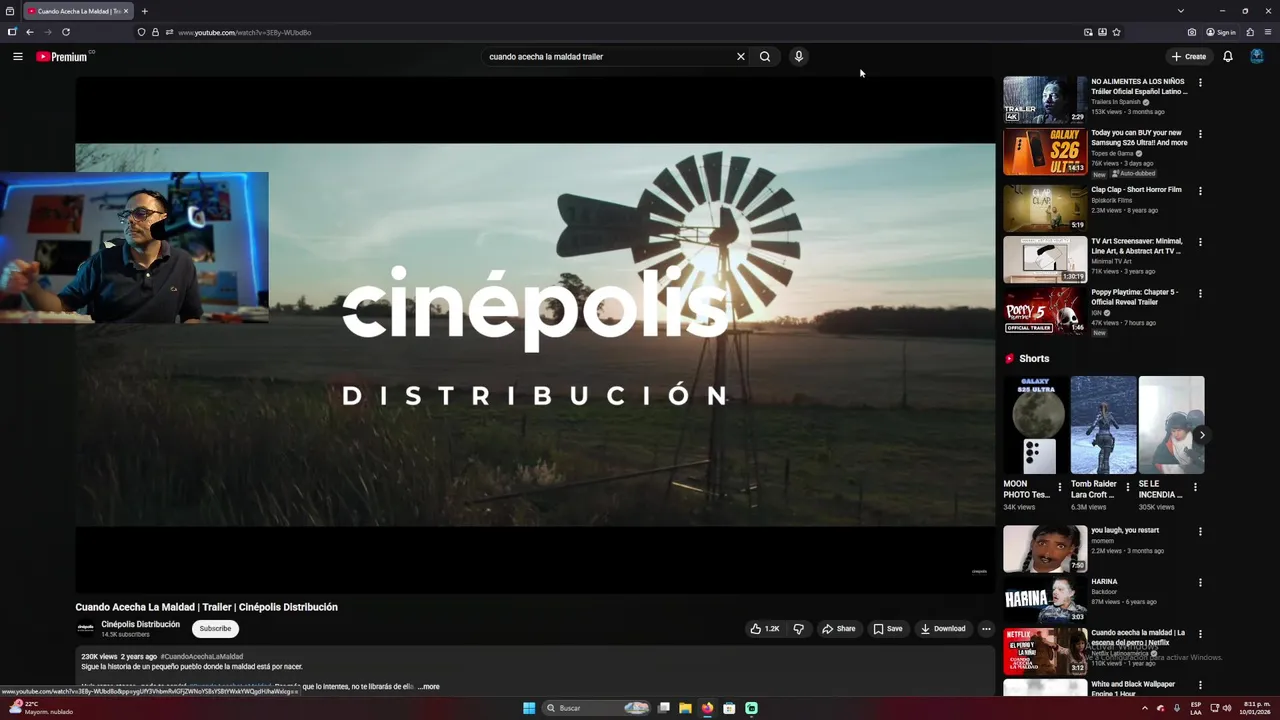Submit search with magnifier icon
Screen dimensions: 1280x720
pos(765,57)
